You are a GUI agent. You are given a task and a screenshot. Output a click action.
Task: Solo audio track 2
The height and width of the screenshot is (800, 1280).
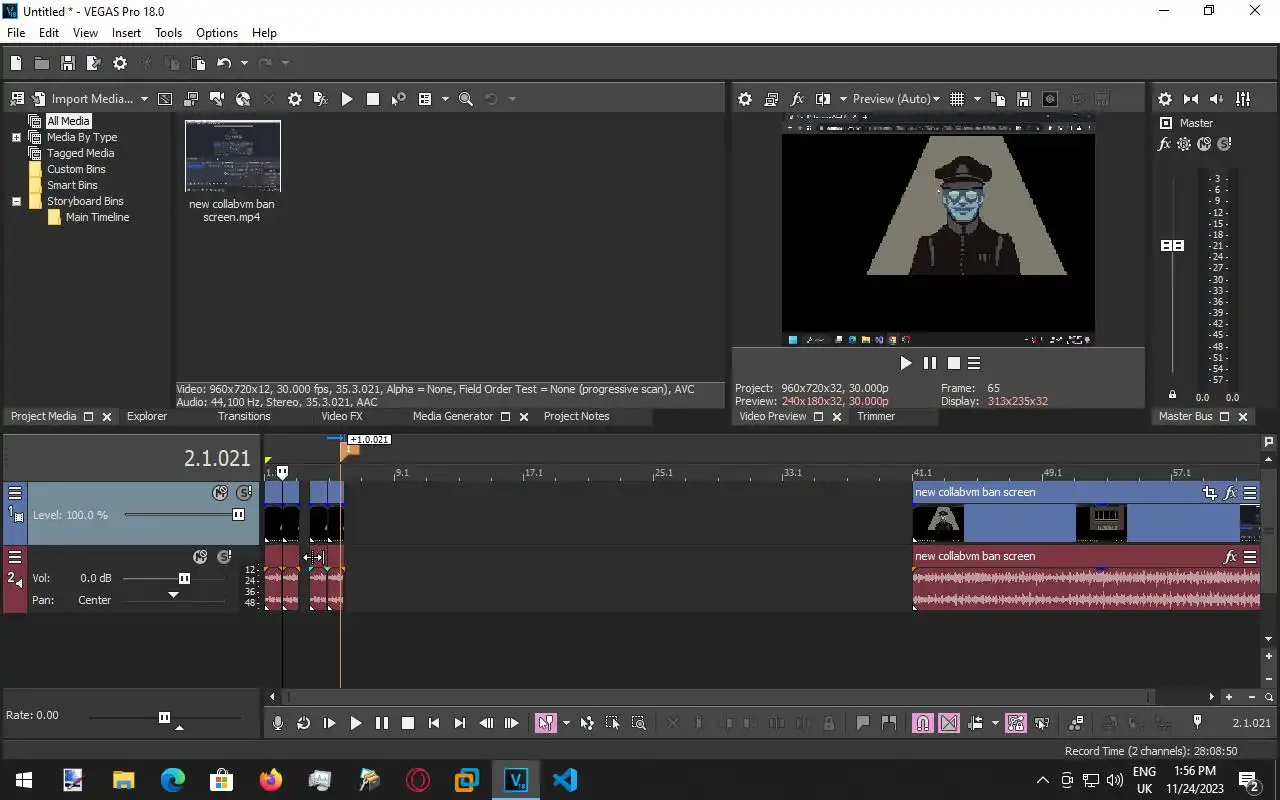(x=223, y=557)
